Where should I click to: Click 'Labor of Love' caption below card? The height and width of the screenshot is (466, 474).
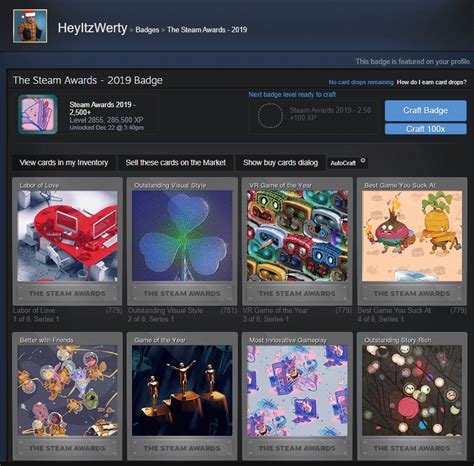pyautogui.click(x=34, y=310)
